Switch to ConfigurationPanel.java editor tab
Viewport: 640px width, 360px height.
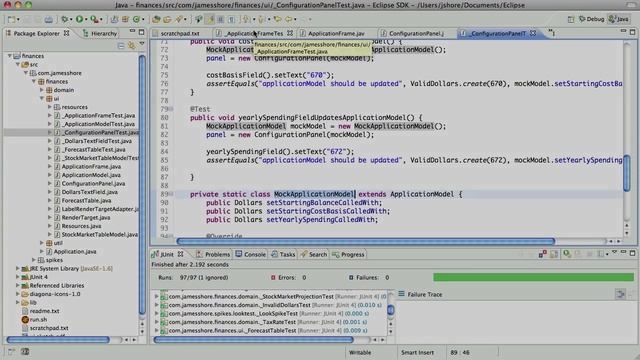click(x=416, y=33)
